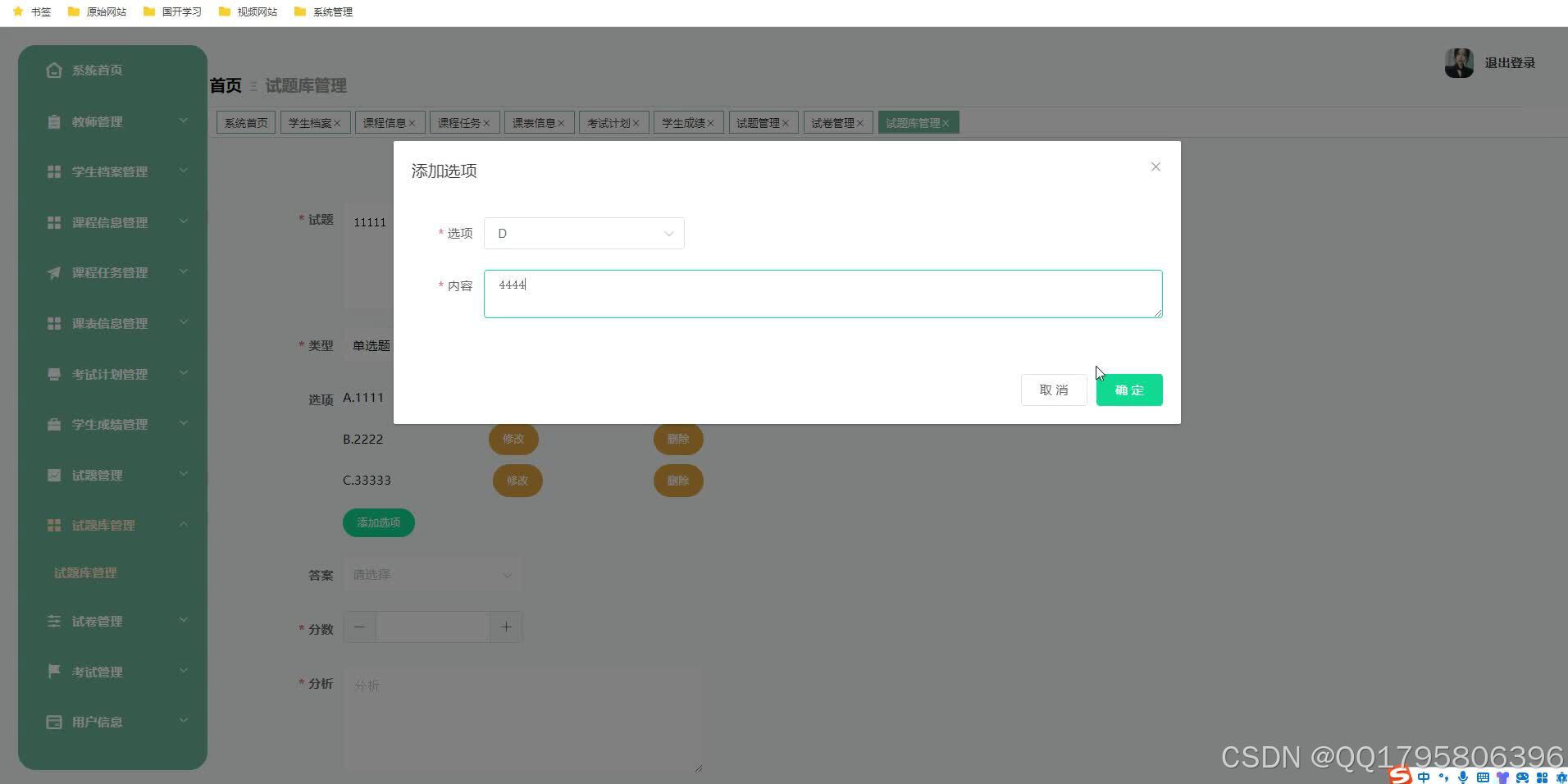Close the 试卷管理 tab with its X
The image size is (1568, 784).
coord(859,123)
